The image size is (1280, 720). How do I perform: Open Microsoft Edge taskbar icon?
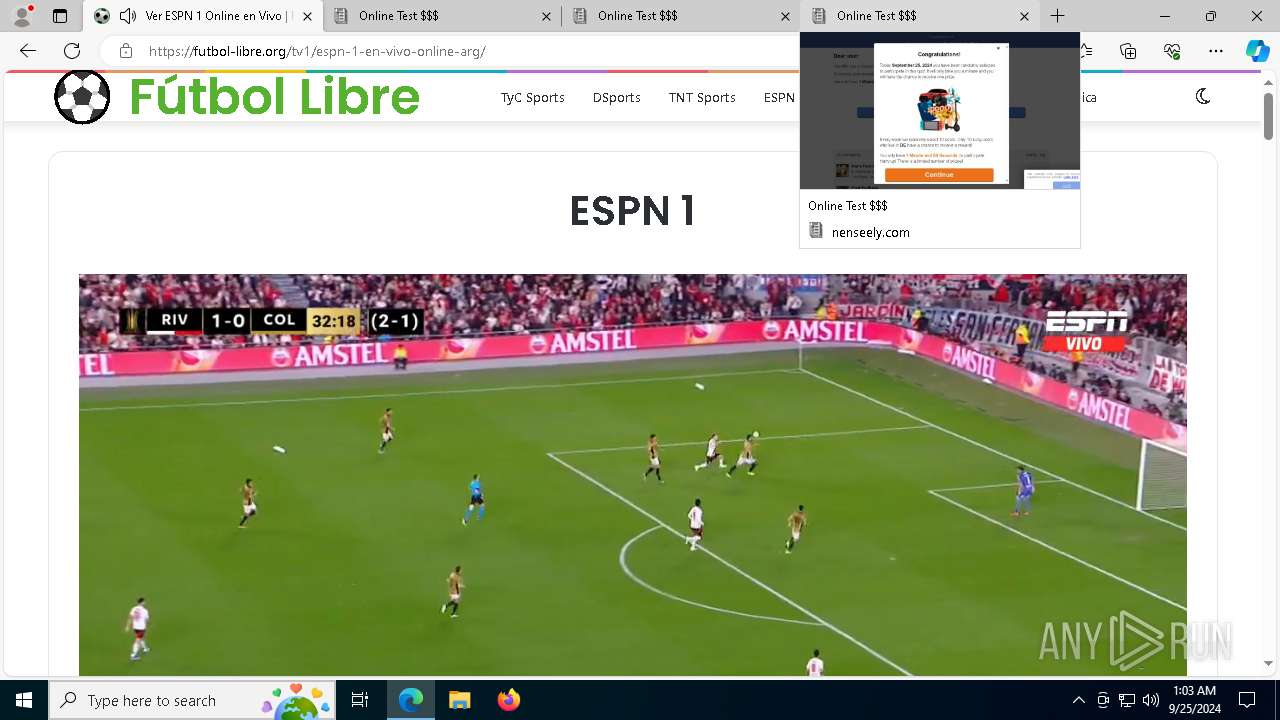click(x=411, y=700)
